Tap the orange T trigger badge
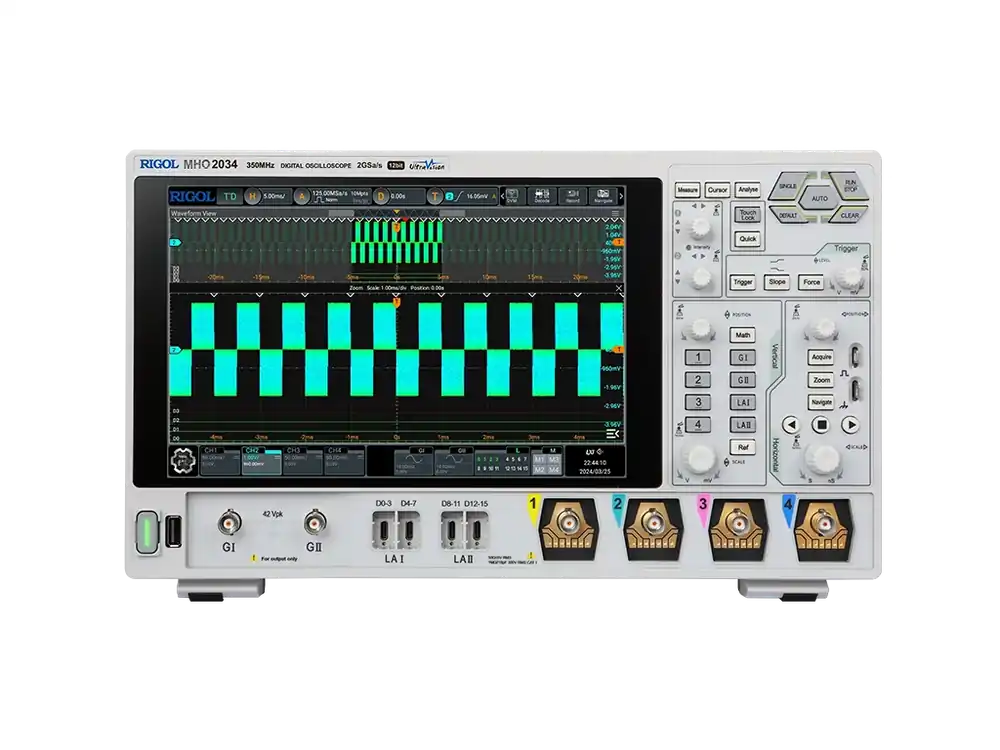 (434, 196)
